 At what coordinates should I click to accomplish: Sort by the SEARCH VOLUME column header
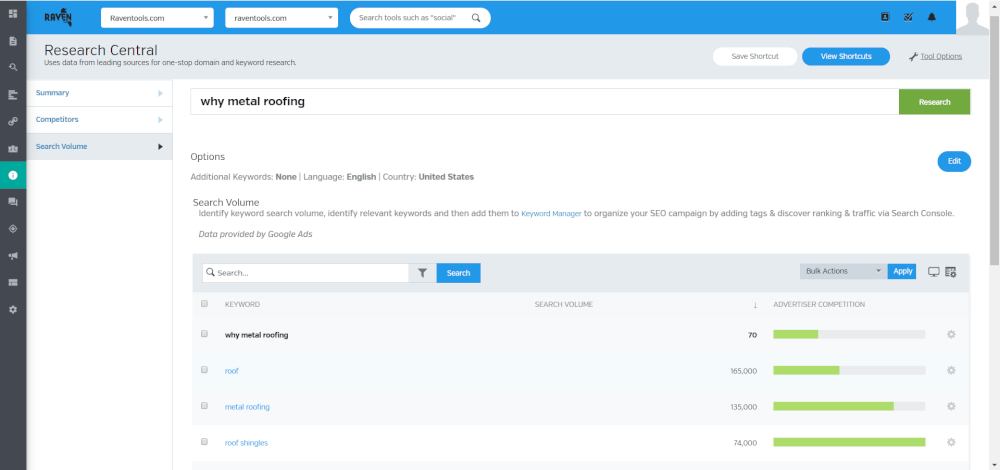(564, 305)
